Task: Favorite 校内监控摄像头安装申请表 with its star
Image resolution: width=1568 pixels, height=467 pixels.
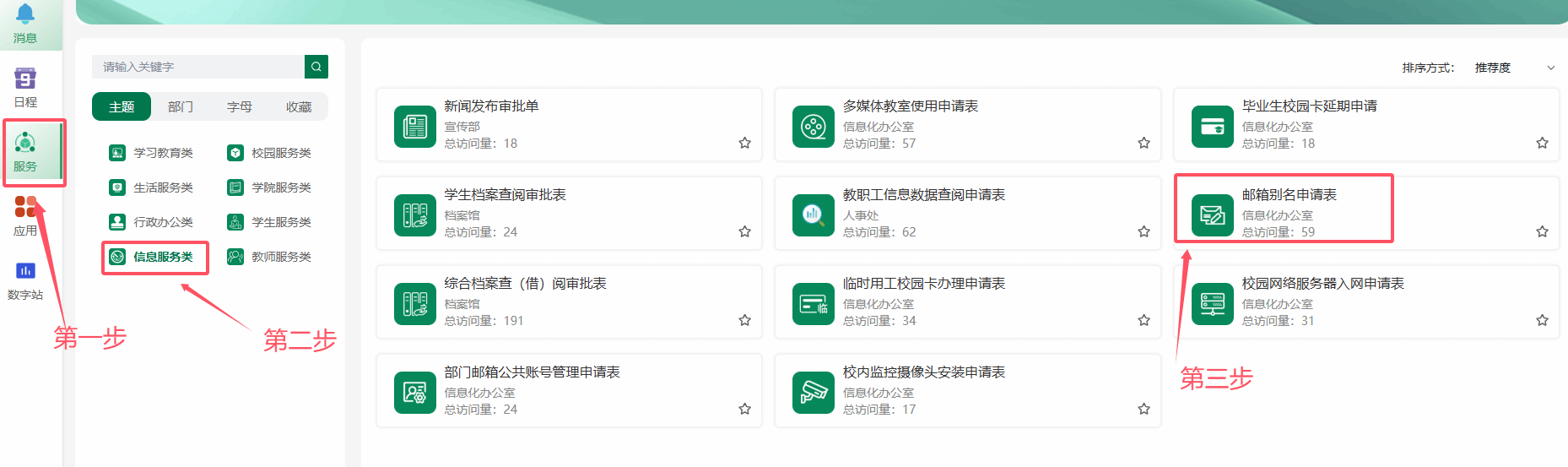Action: (x=1144, y=409)
